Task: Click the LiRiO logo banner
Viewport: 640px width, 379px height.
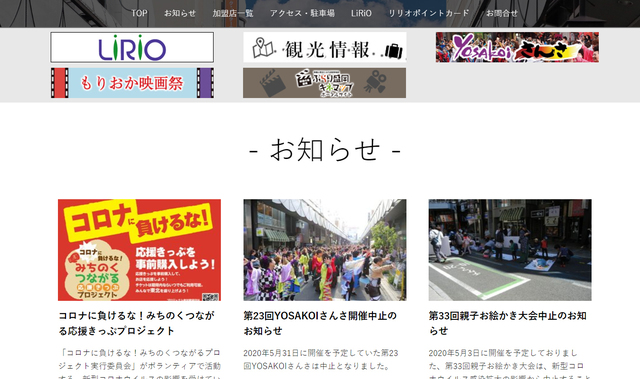Action: tap(132, 47)
